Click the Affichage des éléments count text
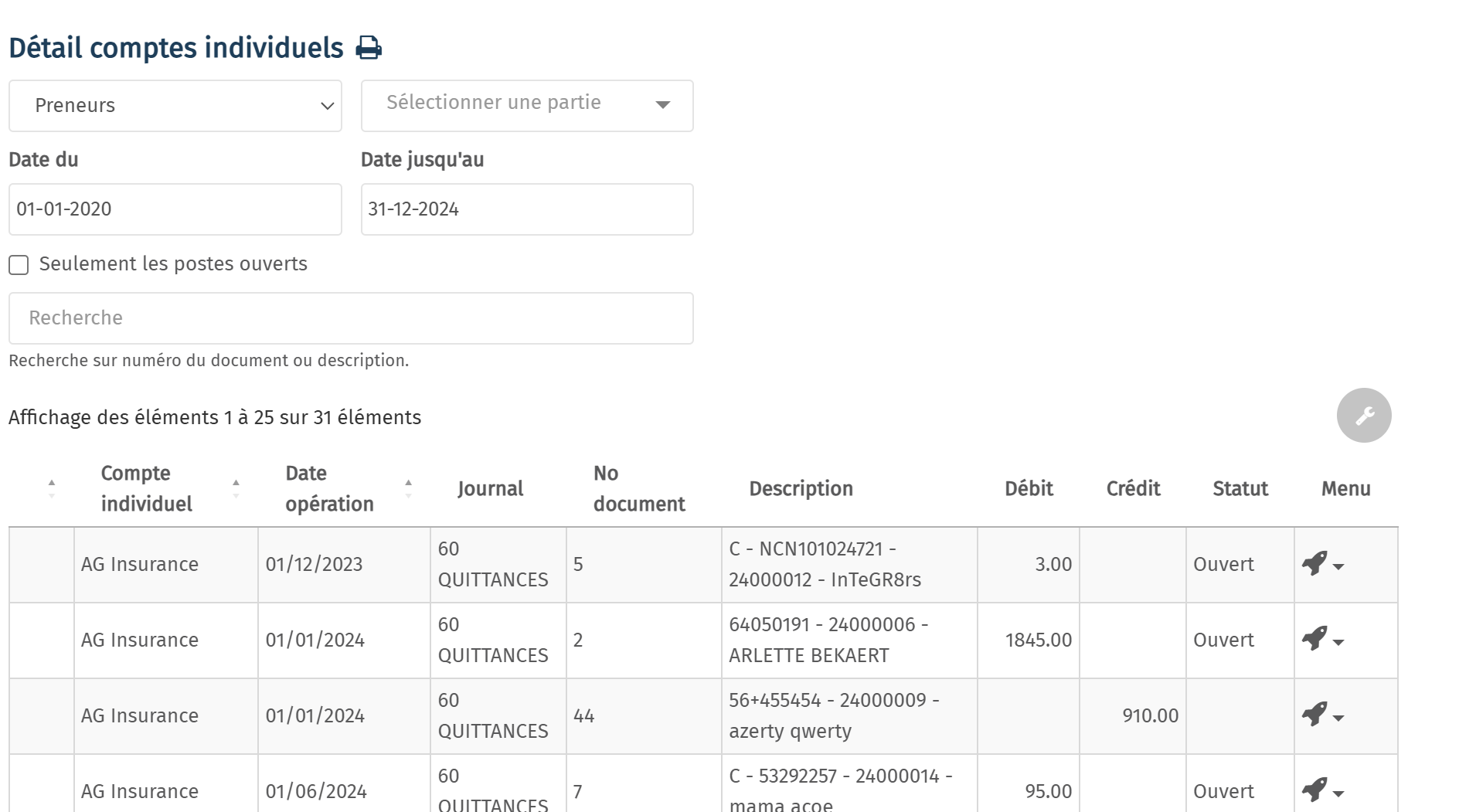 pyautogui.click(x=215, y=418)
